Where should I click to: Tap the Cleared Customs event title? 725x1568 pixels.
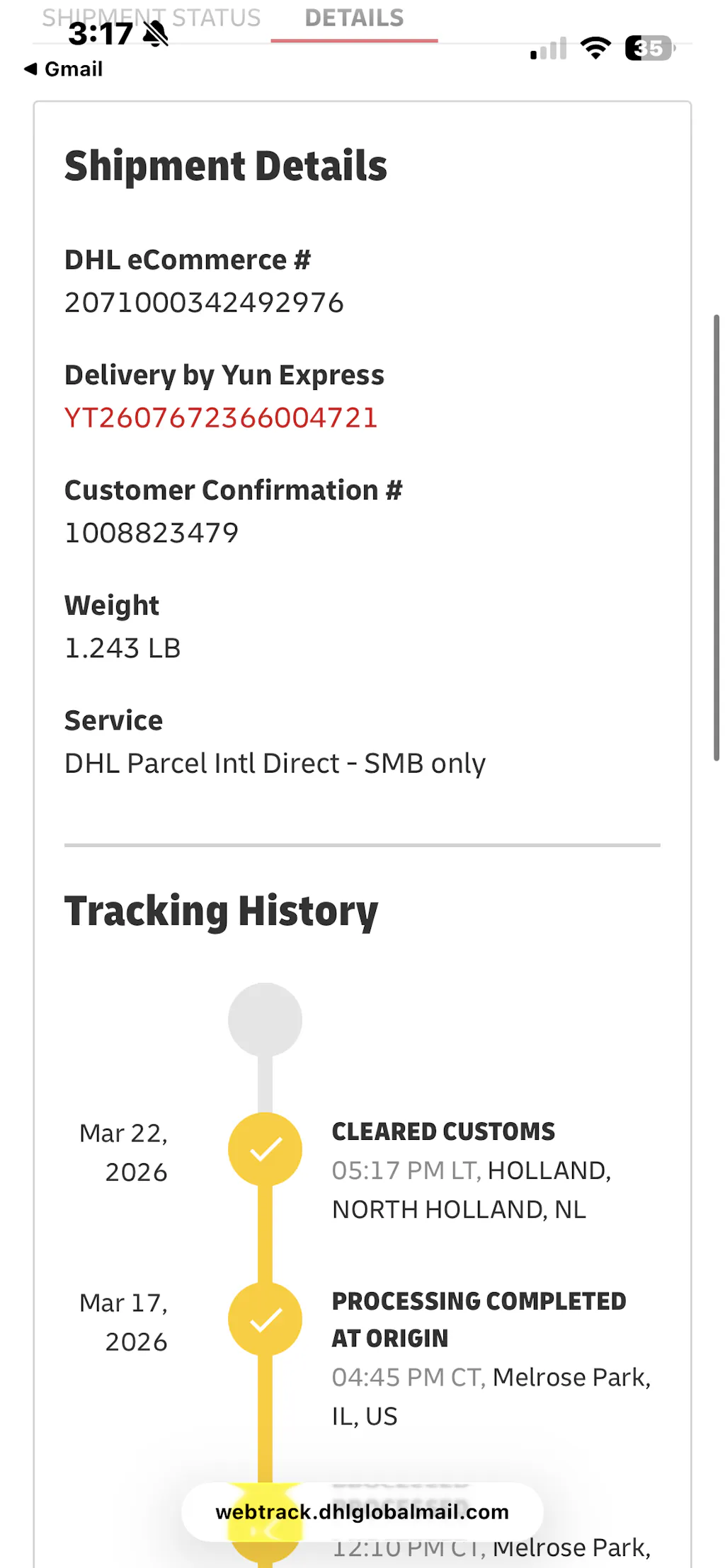pyautogui.click(x=443, y=1131)
